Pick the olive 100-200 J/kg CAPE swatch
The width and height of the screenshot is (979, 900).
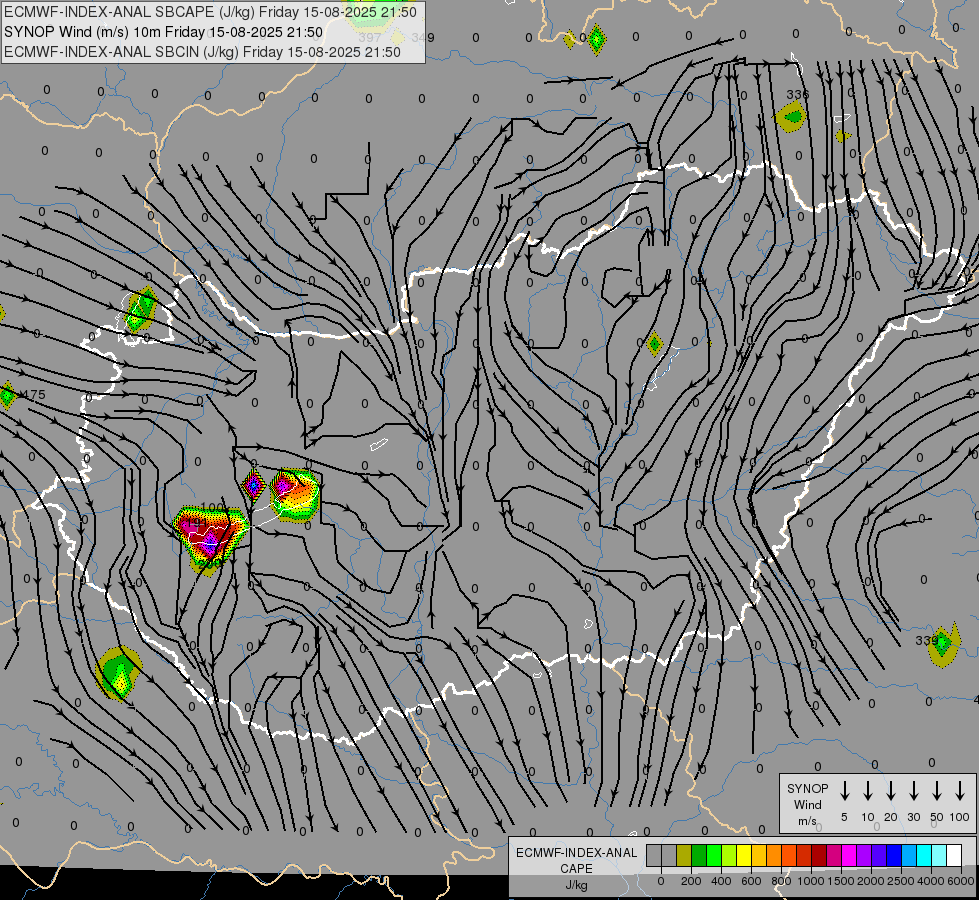click(x=684, y=856)
